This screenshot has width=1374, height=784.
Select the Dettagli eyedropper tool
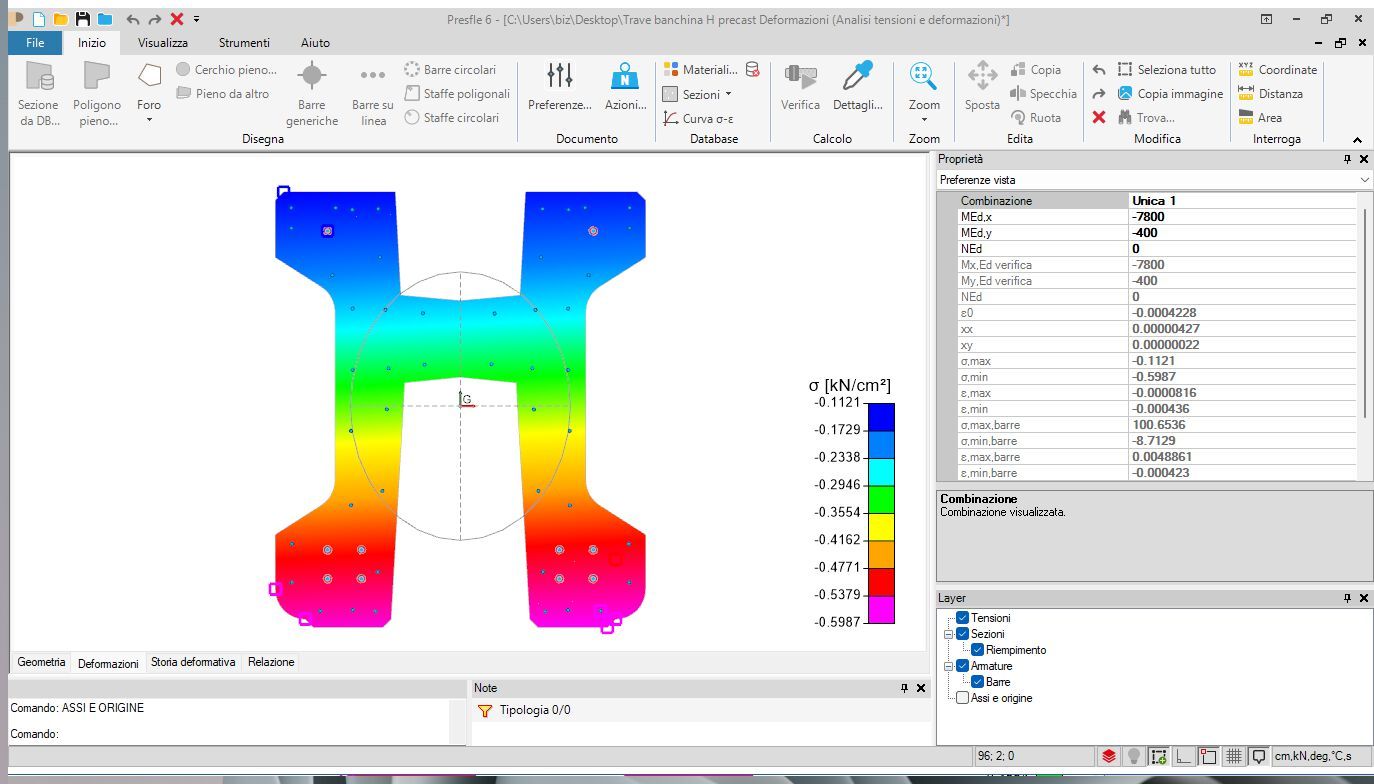coord(857,77)
